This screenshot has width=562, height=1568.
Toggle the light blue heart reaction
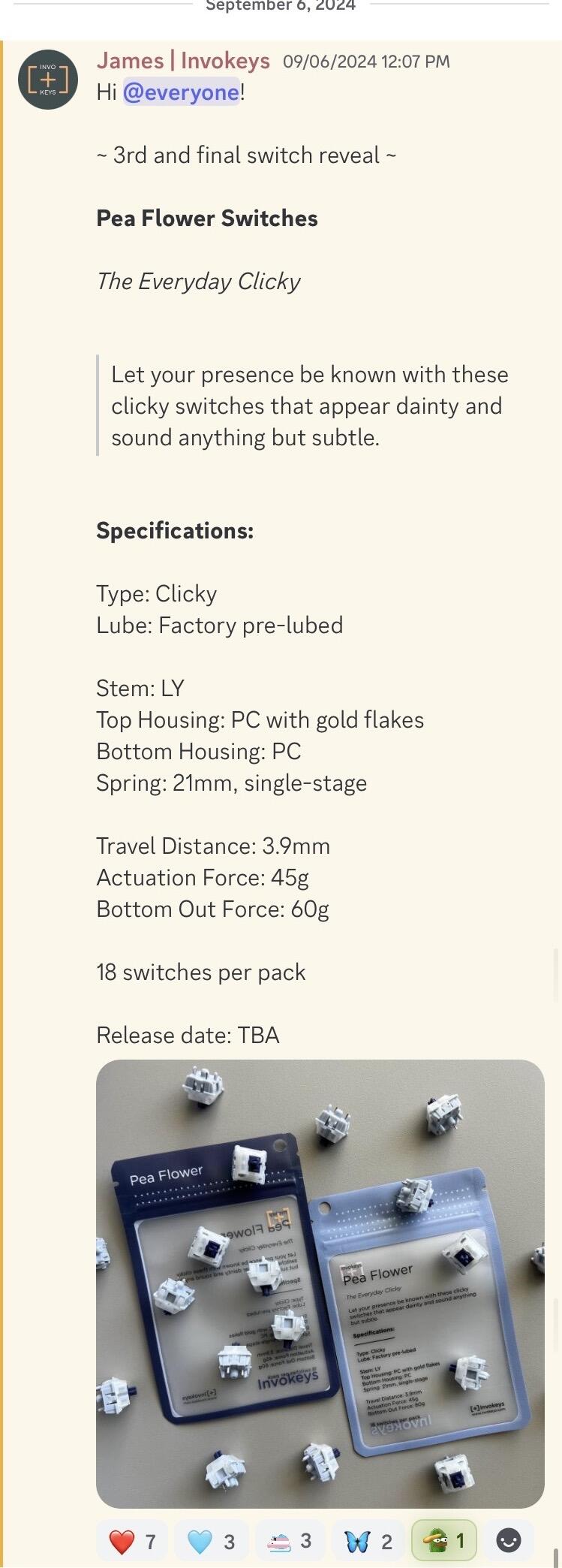(x=211, y=1542)
